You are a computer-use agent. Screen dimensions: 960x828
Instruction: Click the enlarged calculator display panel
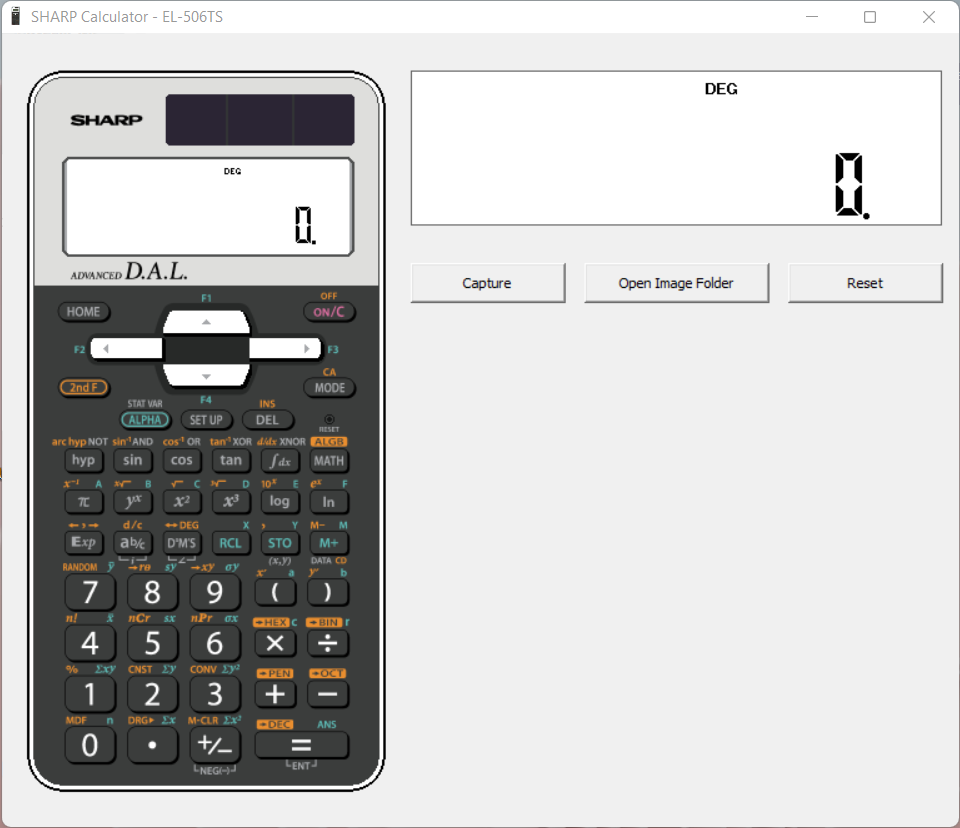tap(676, 148)
